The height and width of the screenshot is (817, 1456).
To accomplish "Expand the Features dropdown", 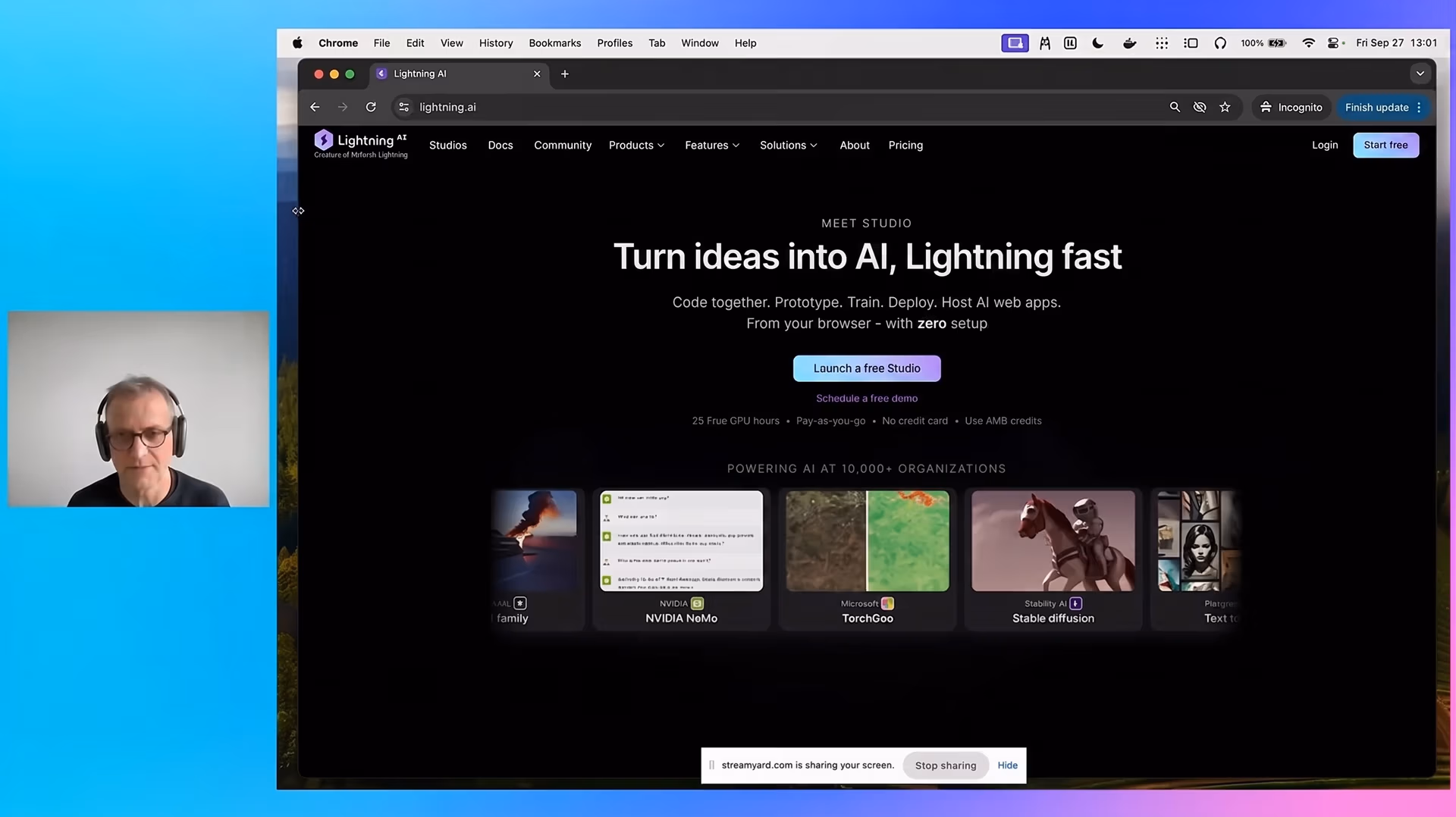I will coord(712,145).
